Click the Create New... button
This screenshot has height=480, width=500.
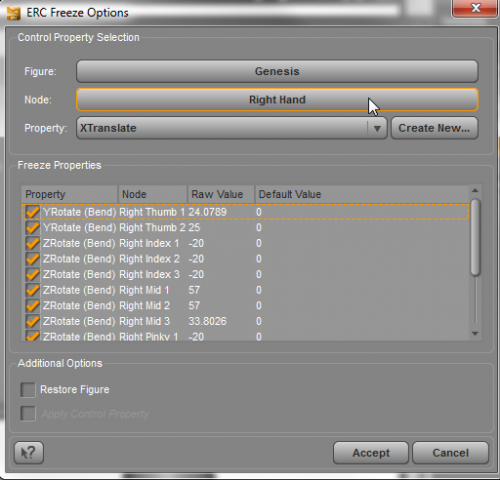(x=434, y=128)
